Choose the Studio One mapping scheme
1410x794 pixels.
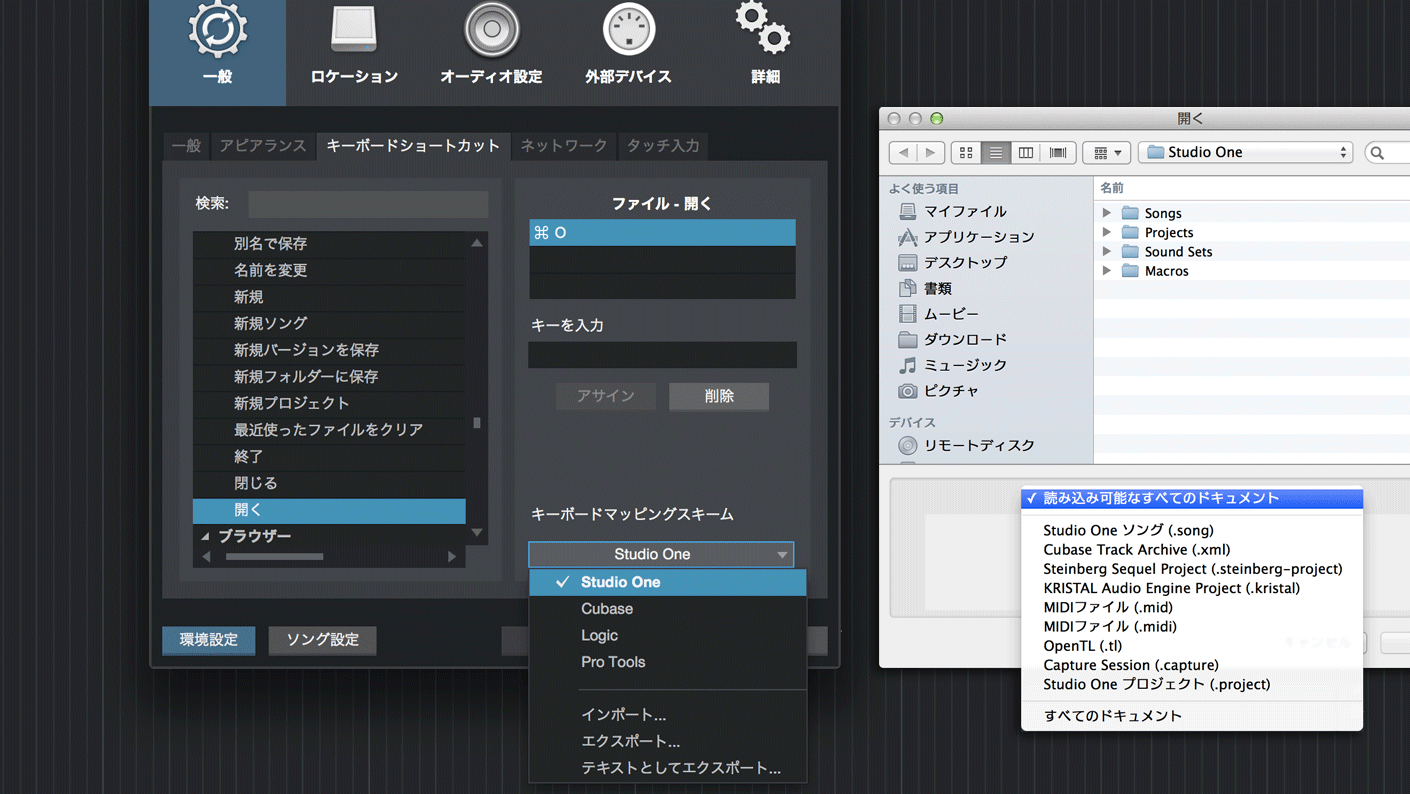point(668,582)
